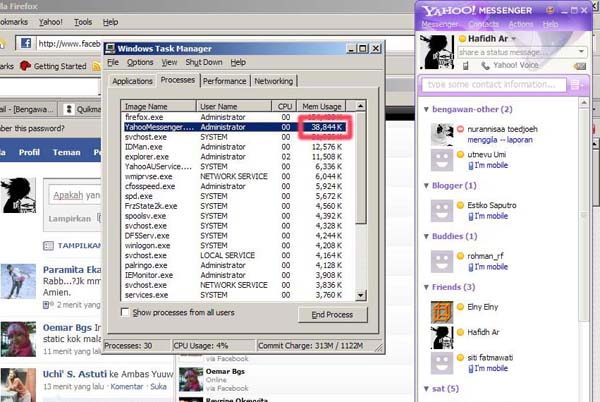Image resolution: width=600 pixels, height=402 pixels.
Task: Click Elny Elny's orange avatar
Action: pos(442,312)
